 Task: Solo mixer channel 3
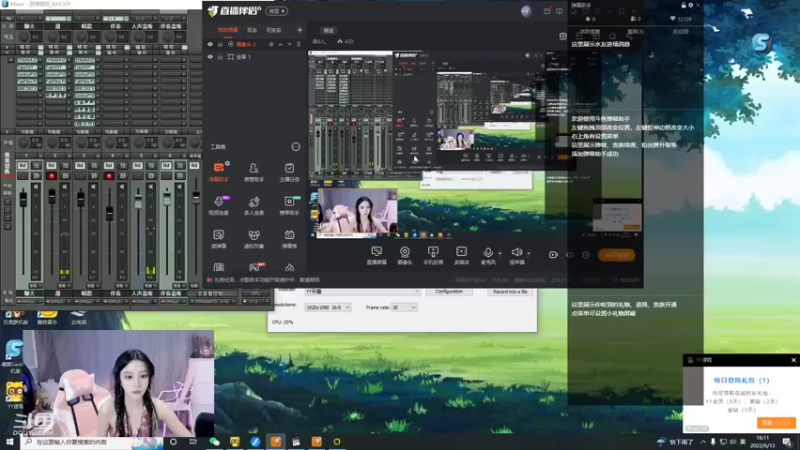pyautogui.click(x=94, y=166)
